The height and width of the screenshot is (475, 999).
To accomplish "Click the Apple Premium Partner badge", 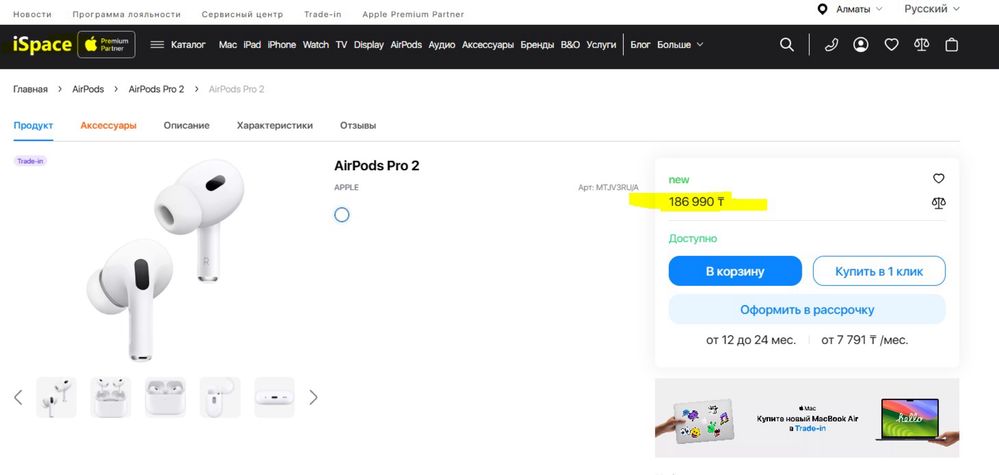I will pos(106,45).
